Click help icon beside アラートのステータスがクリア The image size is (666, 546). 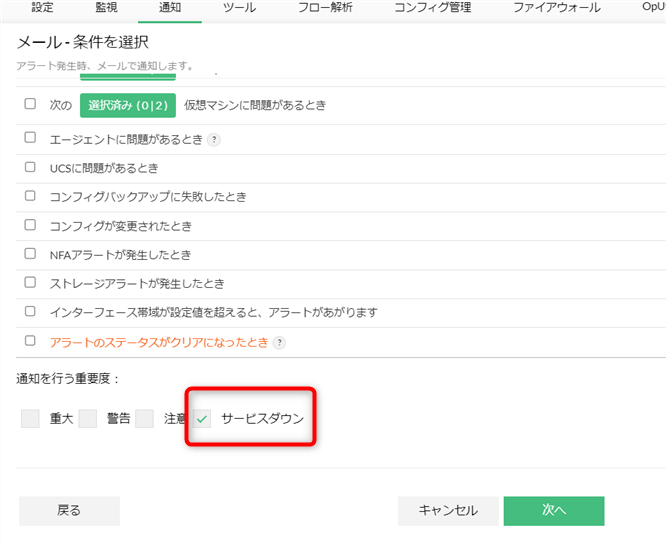tap(279, 342)
